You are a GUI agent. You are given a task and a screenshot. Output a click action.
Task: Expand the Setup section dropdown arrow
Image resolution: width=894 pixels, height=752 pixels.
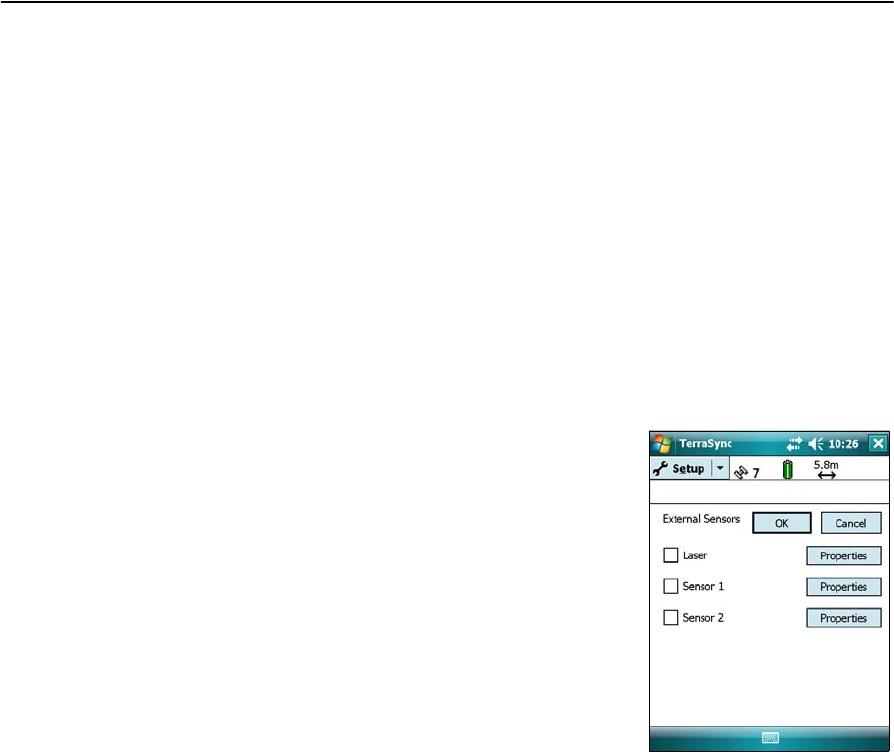[x=720, y=469]
